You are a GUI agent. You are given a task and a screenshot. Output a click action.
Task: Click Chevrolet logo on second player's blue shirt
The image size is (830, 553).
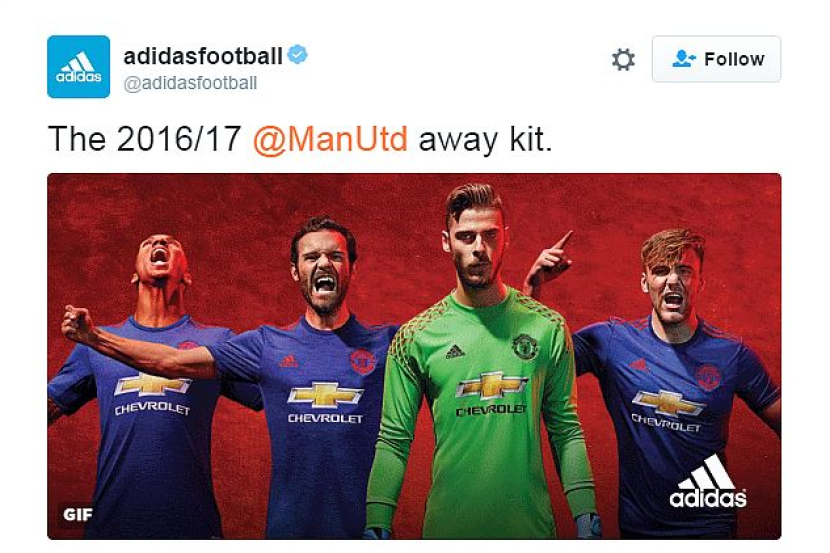[x=325, y=395]
